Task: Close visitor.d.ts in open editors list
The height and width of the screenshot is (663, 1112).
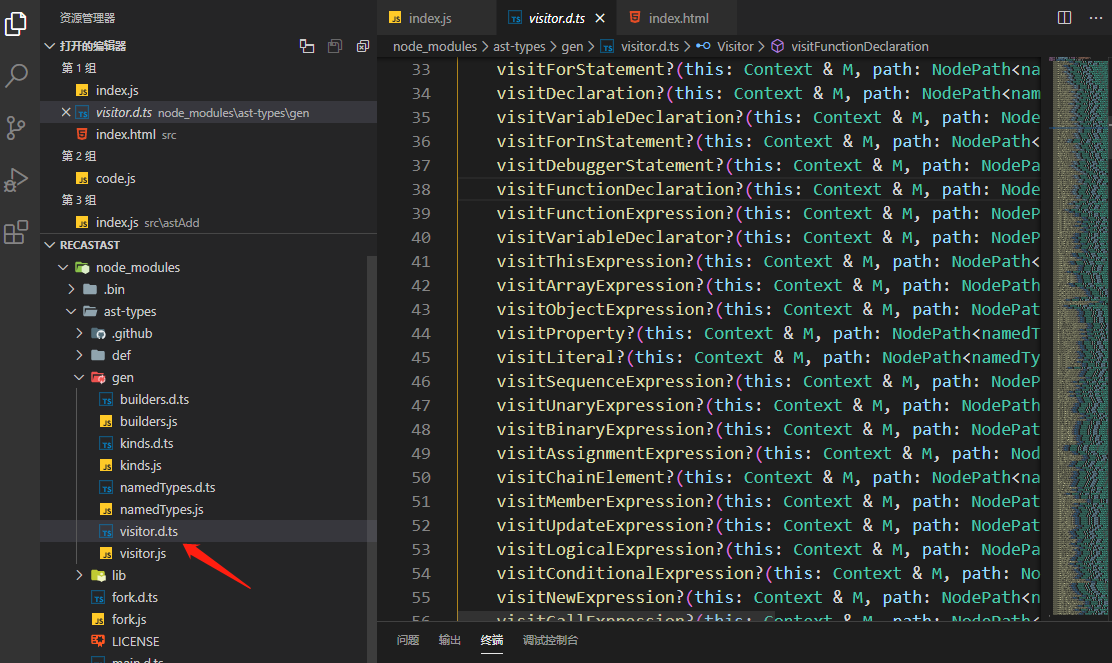Action: pos(66,112)
